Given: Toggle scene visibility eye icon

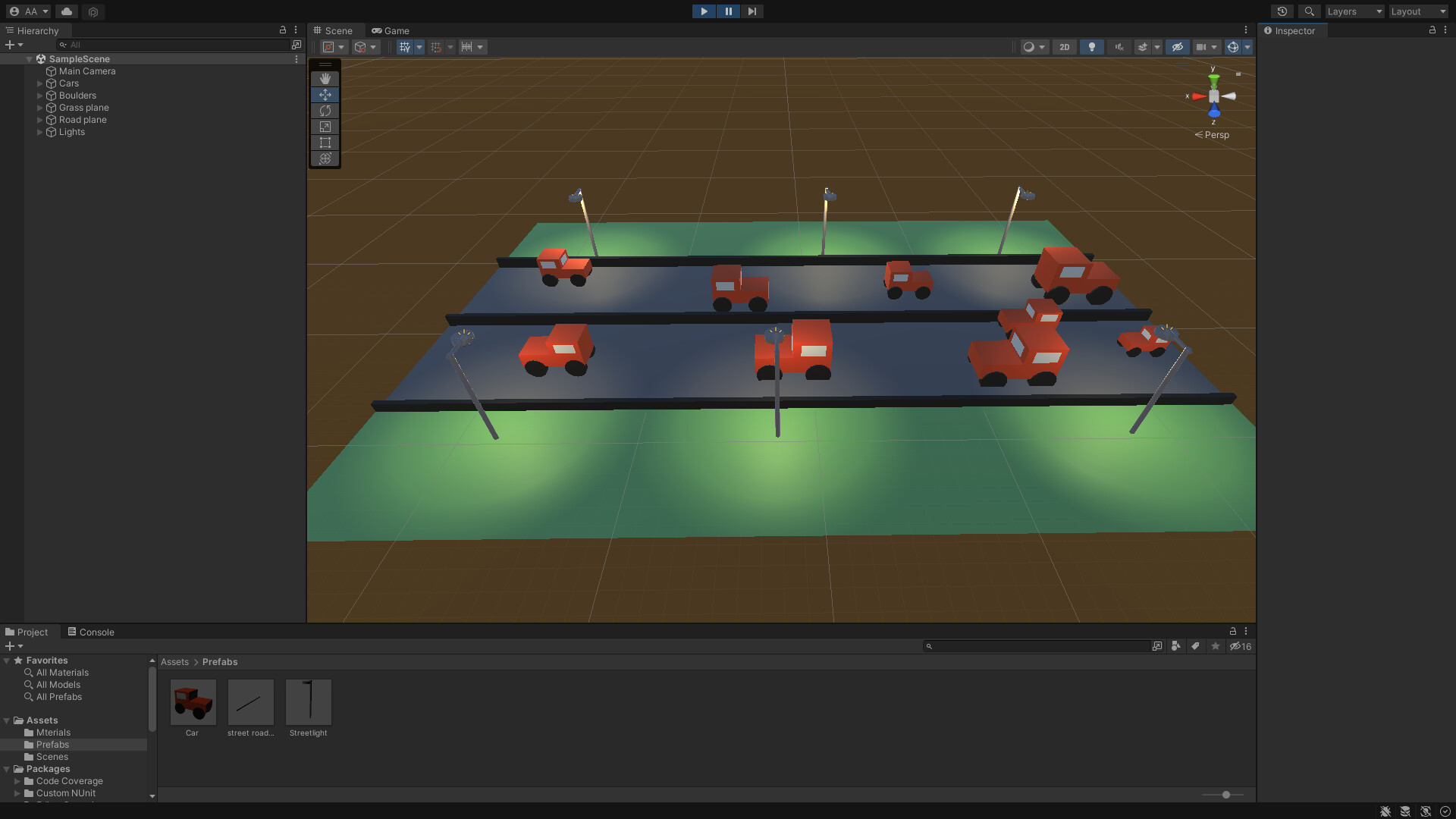Looking at the screenshot, I should tap(1177, 47).
